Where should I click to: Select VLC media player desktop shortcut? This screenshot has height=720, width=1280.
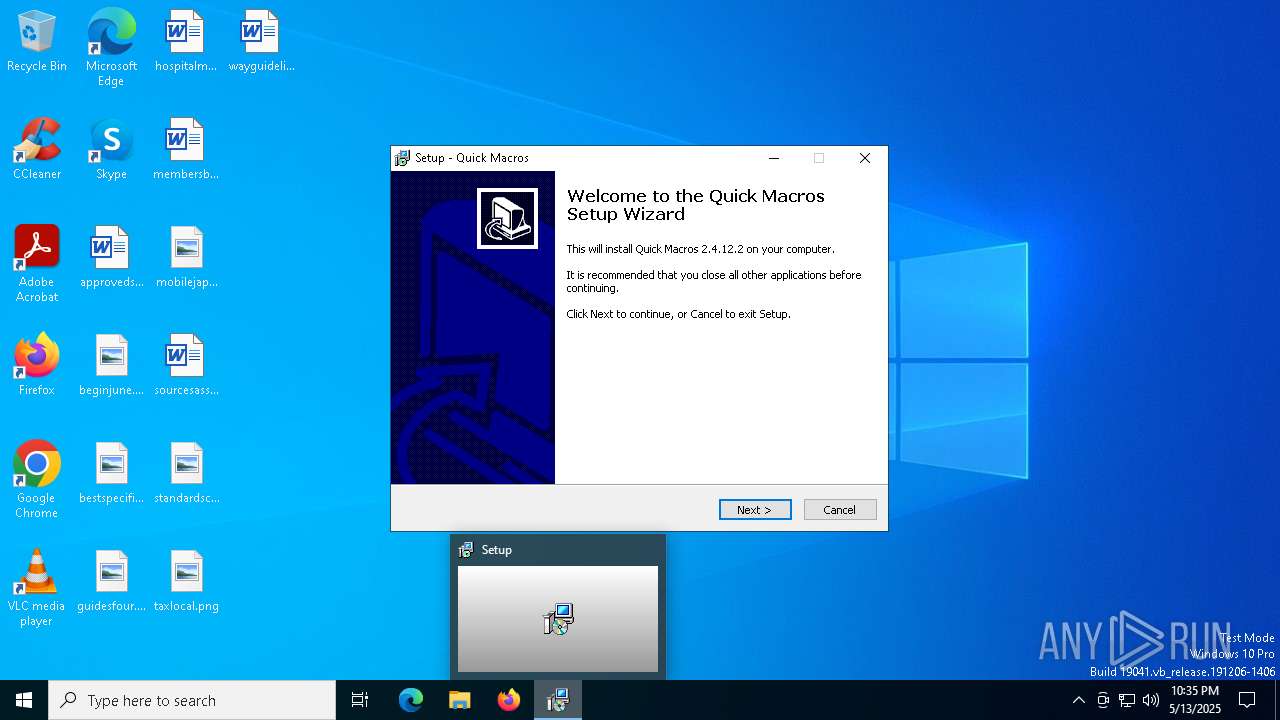click(x=37, y=588)
